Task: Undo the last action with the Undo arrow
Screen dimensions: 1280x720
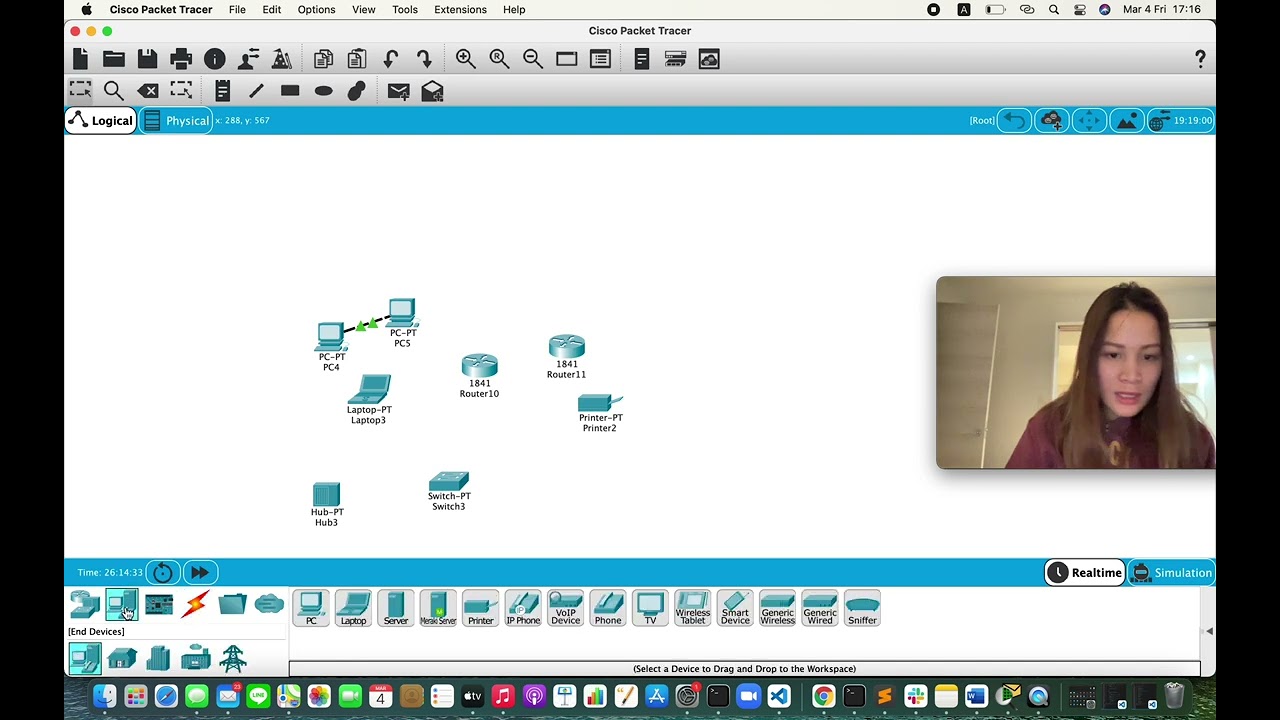Action: [391, 60]
